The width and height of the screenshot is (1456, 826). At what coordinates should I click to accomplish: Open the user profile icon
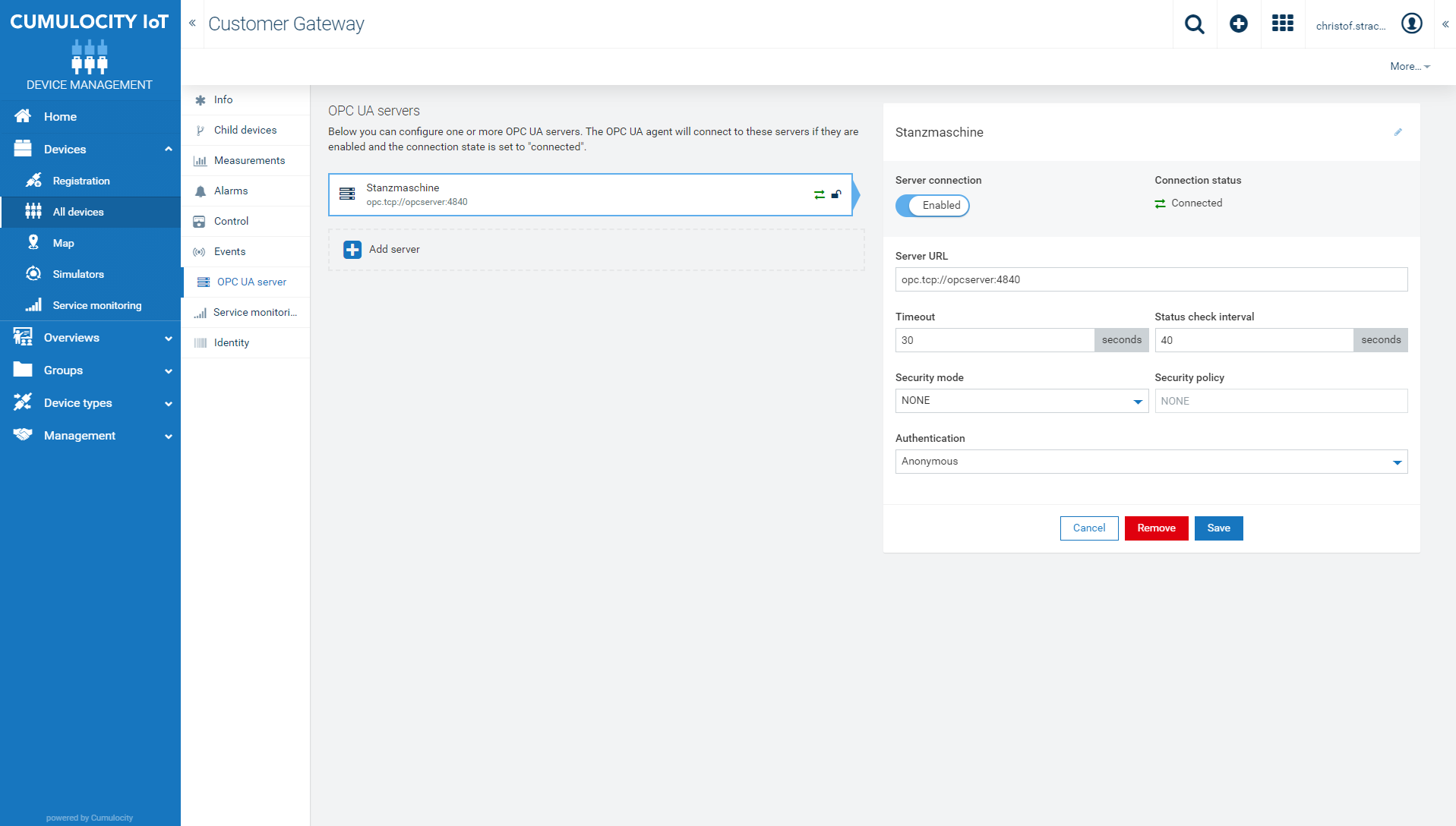pyautogui.click(x=1412, y=24)
